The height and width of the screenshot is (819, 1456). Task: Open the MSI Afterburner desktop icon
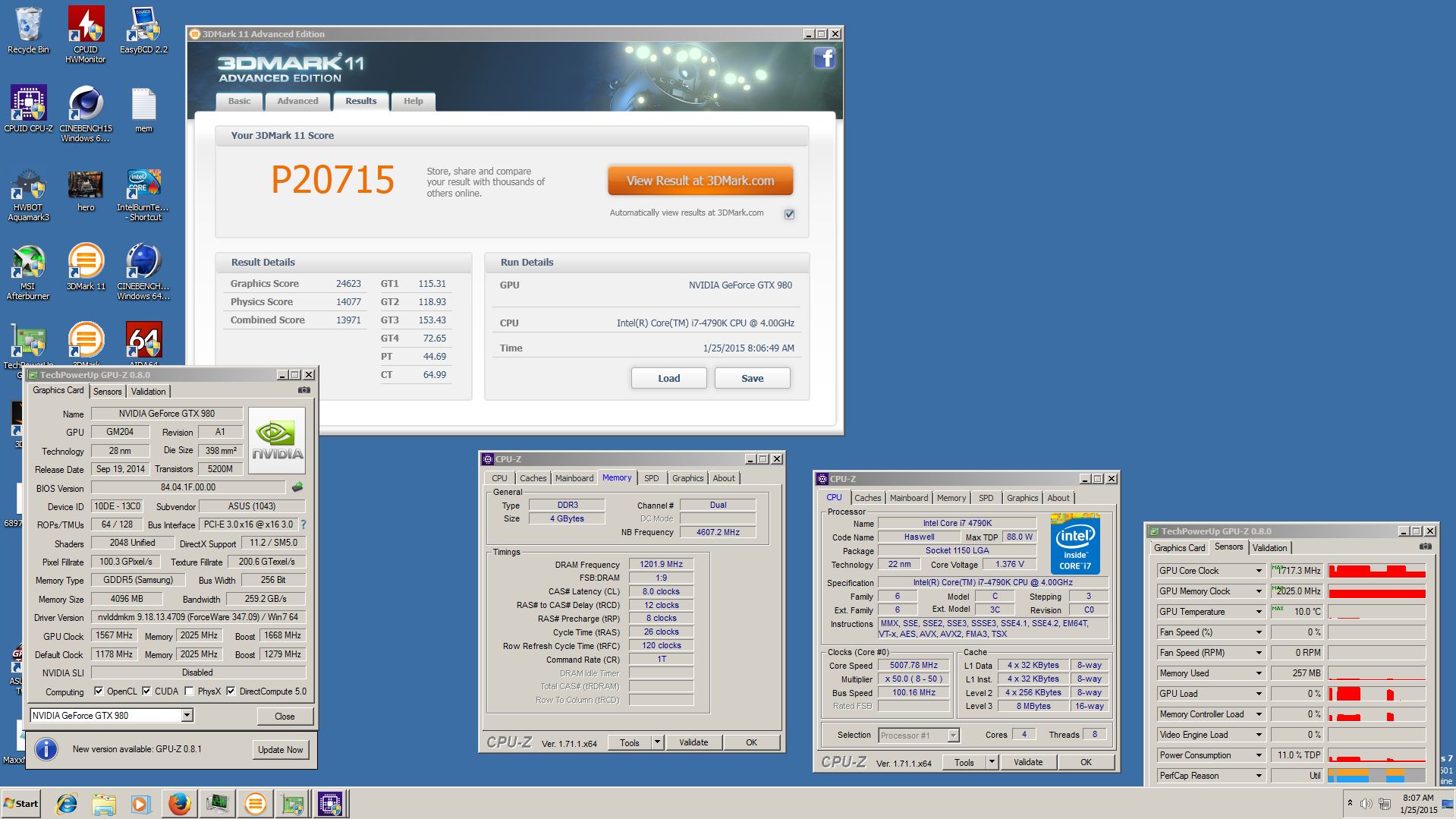point(28,273)
